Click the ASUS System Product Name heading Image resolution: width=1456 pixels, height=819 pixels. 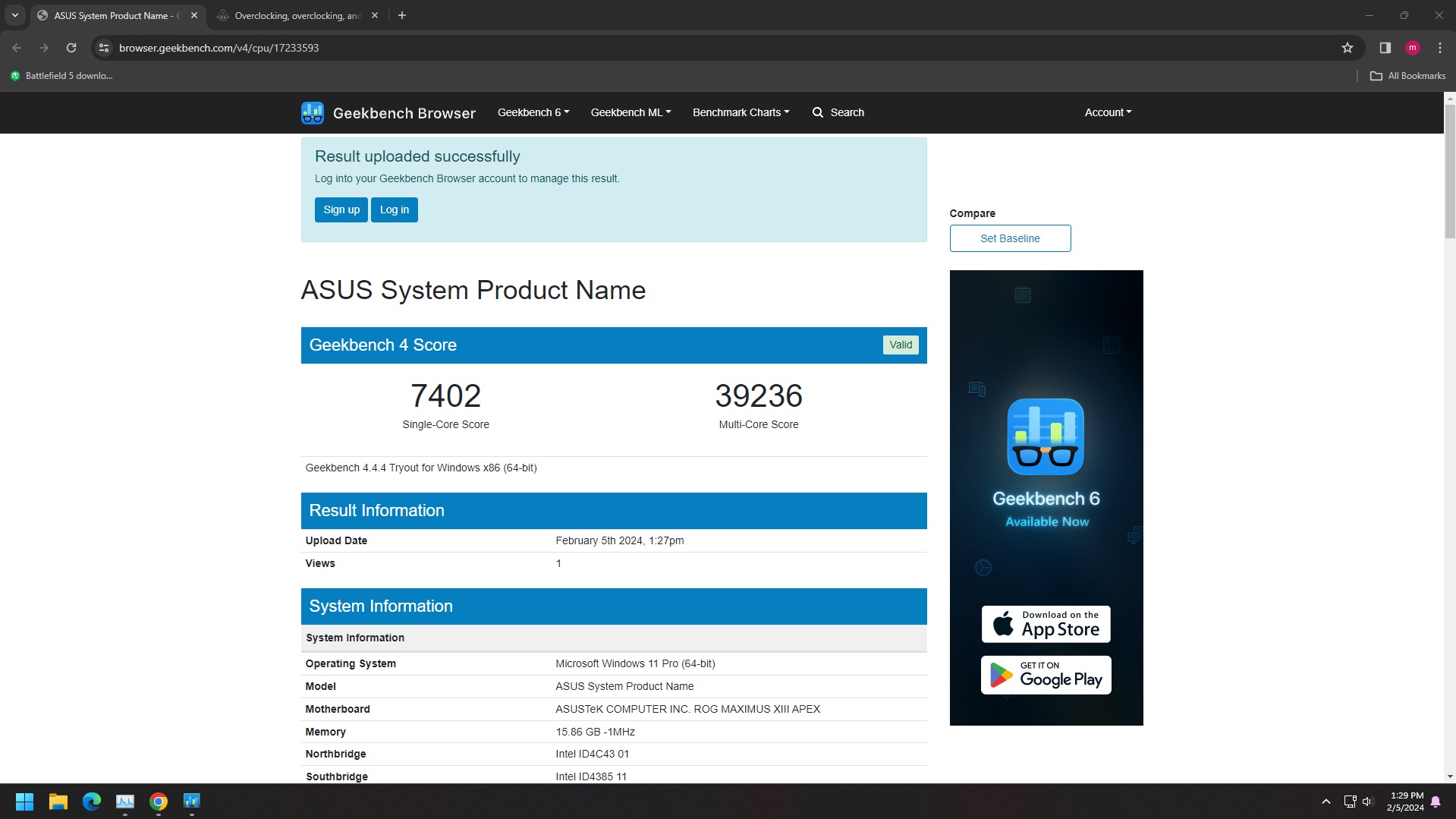click(x=473, y=290)
